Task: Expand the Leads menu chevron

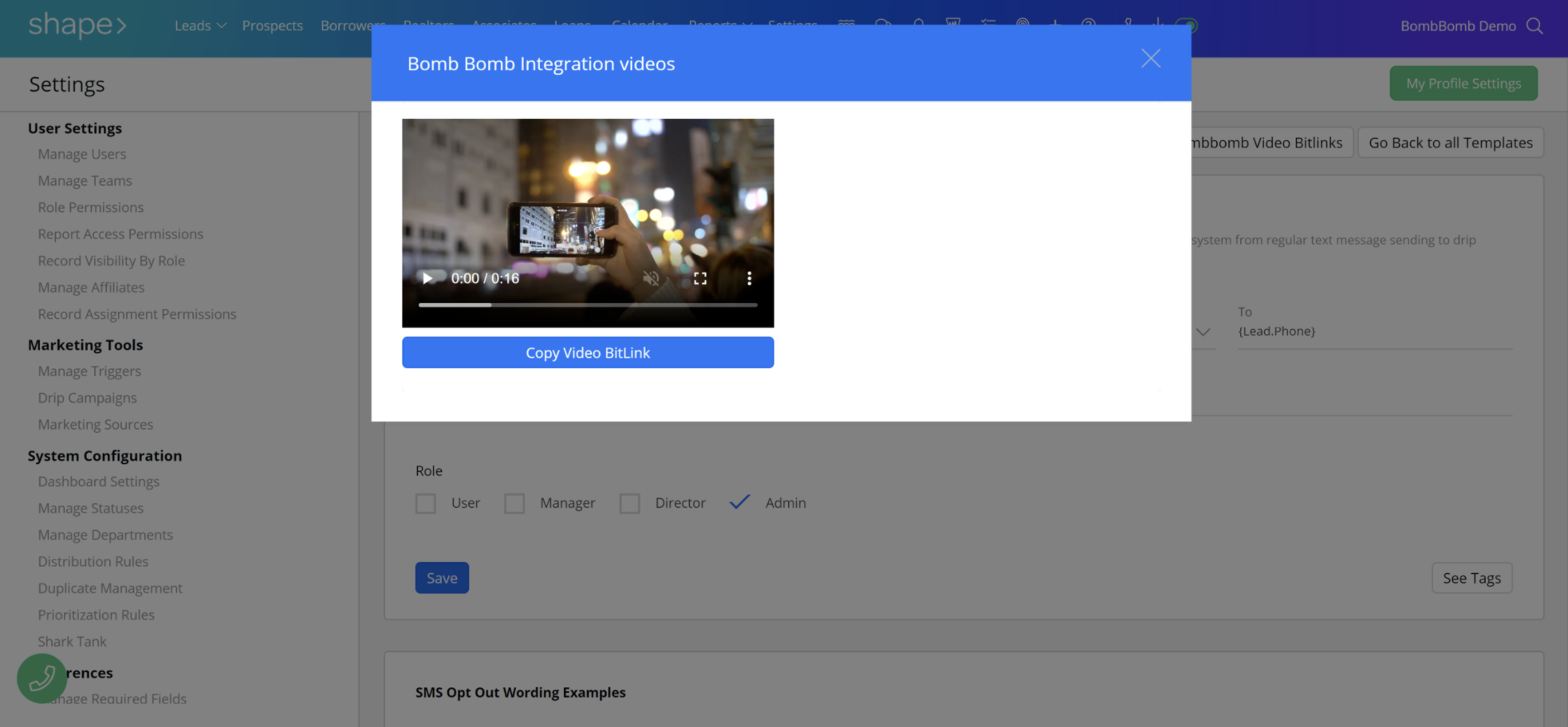Action: tap(222, 26)
